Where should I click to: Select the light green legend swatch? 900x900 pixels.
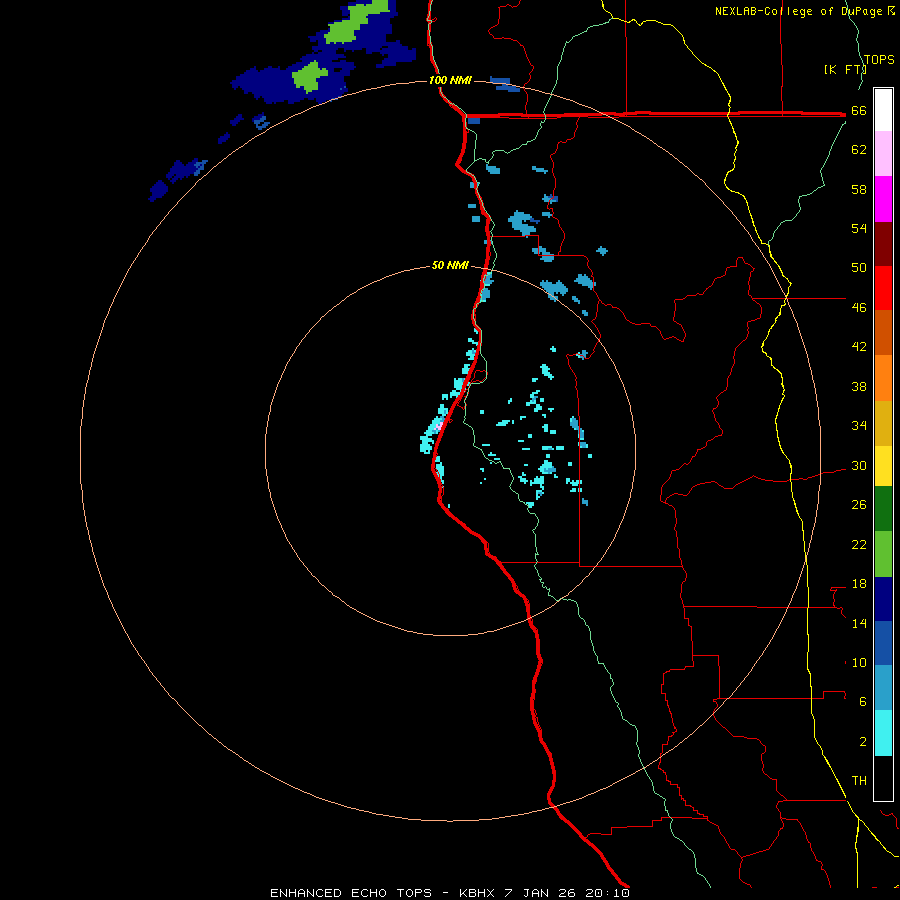883,554
